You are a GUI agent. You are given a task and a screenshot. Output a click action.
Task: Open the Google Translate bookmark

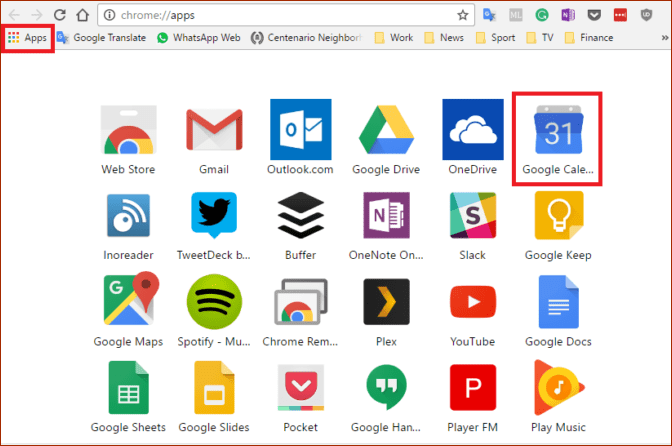point(102,38)
